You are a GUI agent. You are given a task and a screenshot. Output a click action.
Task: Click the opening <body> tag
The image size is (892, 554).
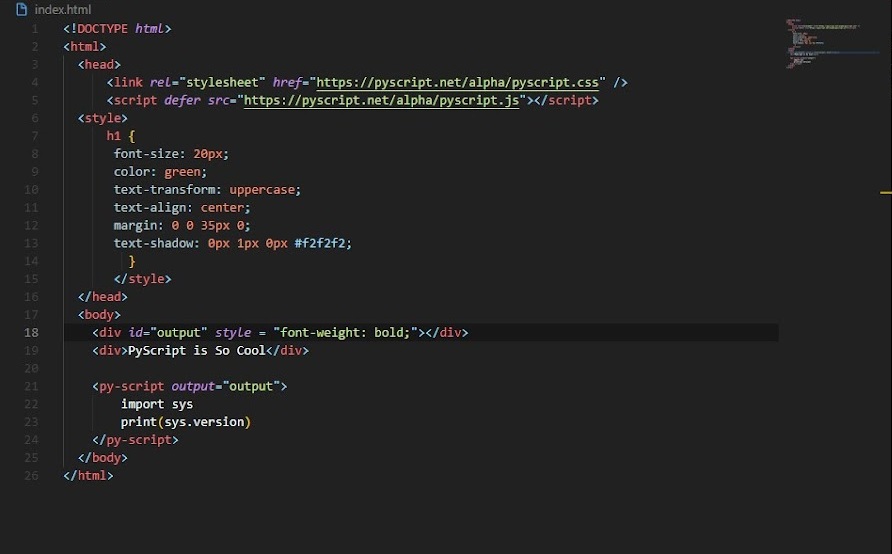(100, 315)
